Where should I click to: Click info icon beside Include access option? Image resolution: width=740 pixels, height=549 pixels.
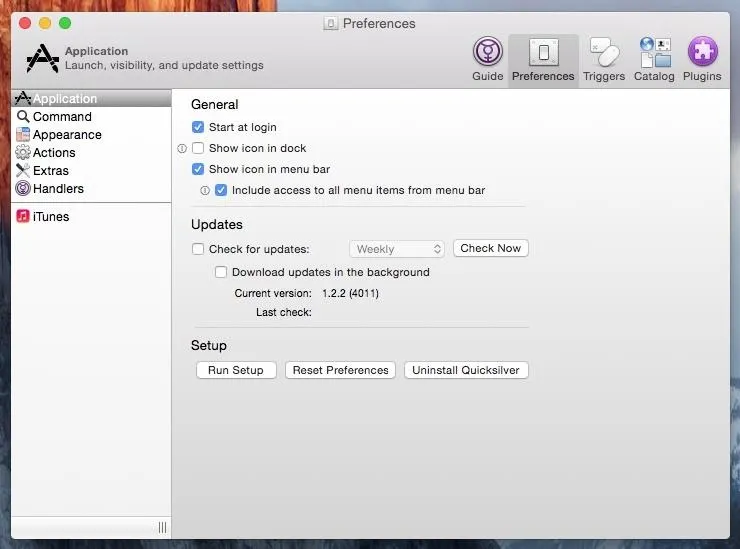pyautogui.click(x=205, y=191)
